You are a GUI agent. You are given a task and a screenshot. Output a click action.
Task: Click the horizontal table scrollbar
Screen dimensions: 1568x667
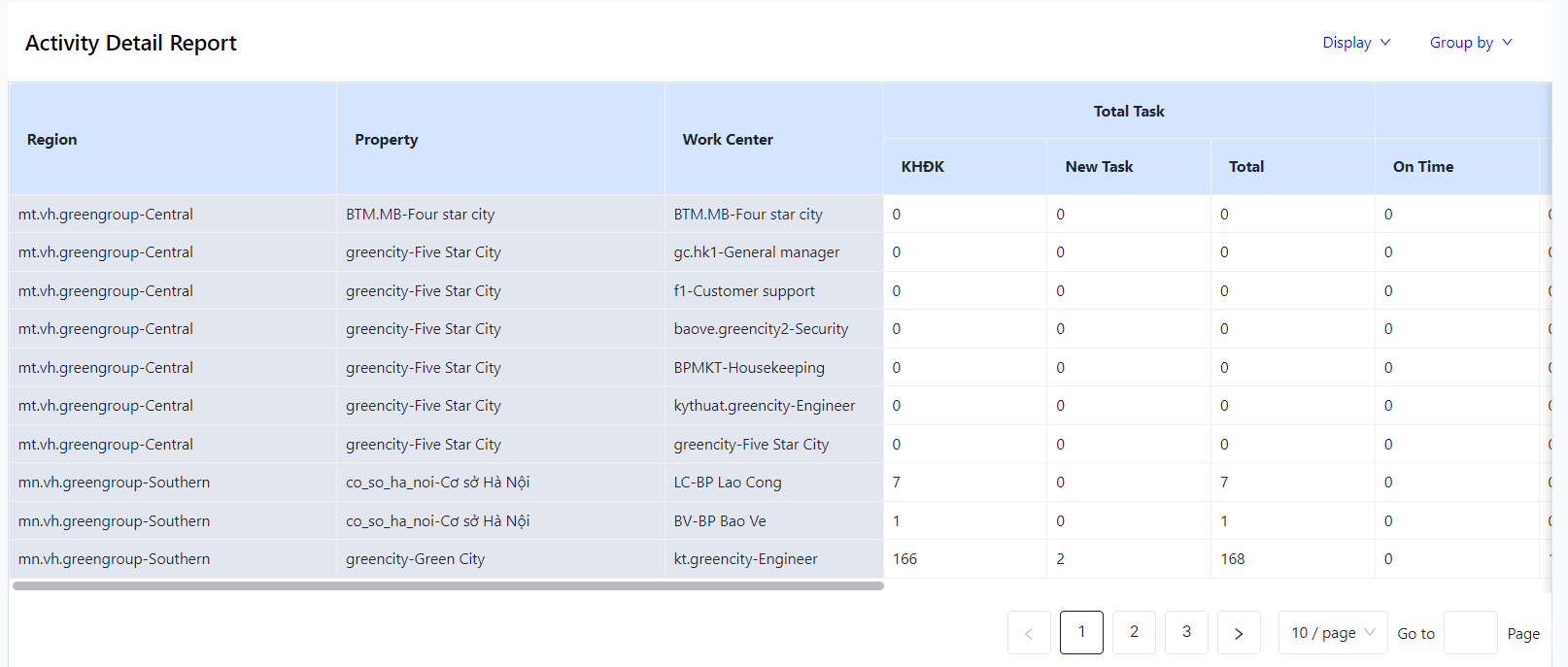coord(448,586)
